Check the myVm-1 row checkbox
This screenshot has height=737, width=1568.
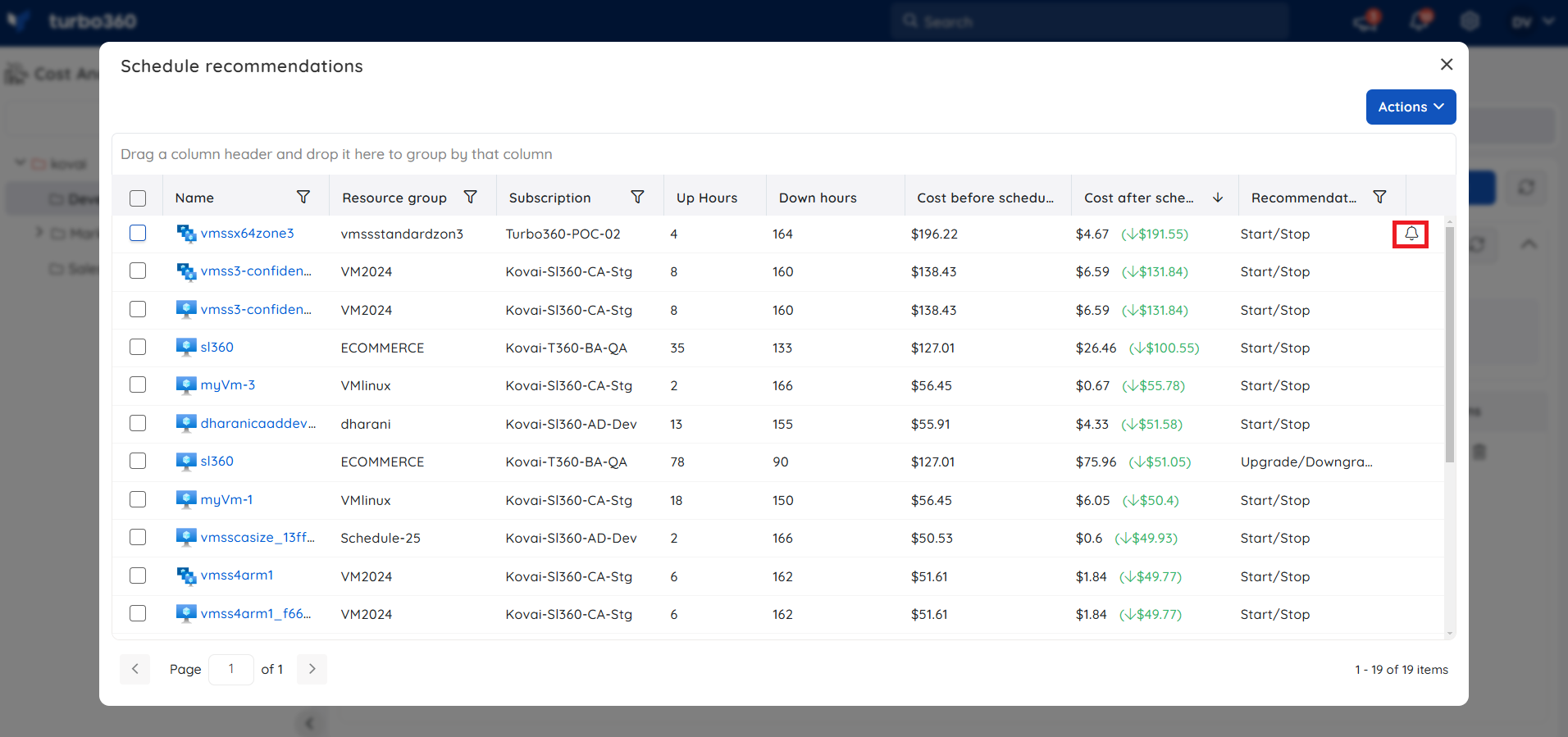[x=138, y=499]
